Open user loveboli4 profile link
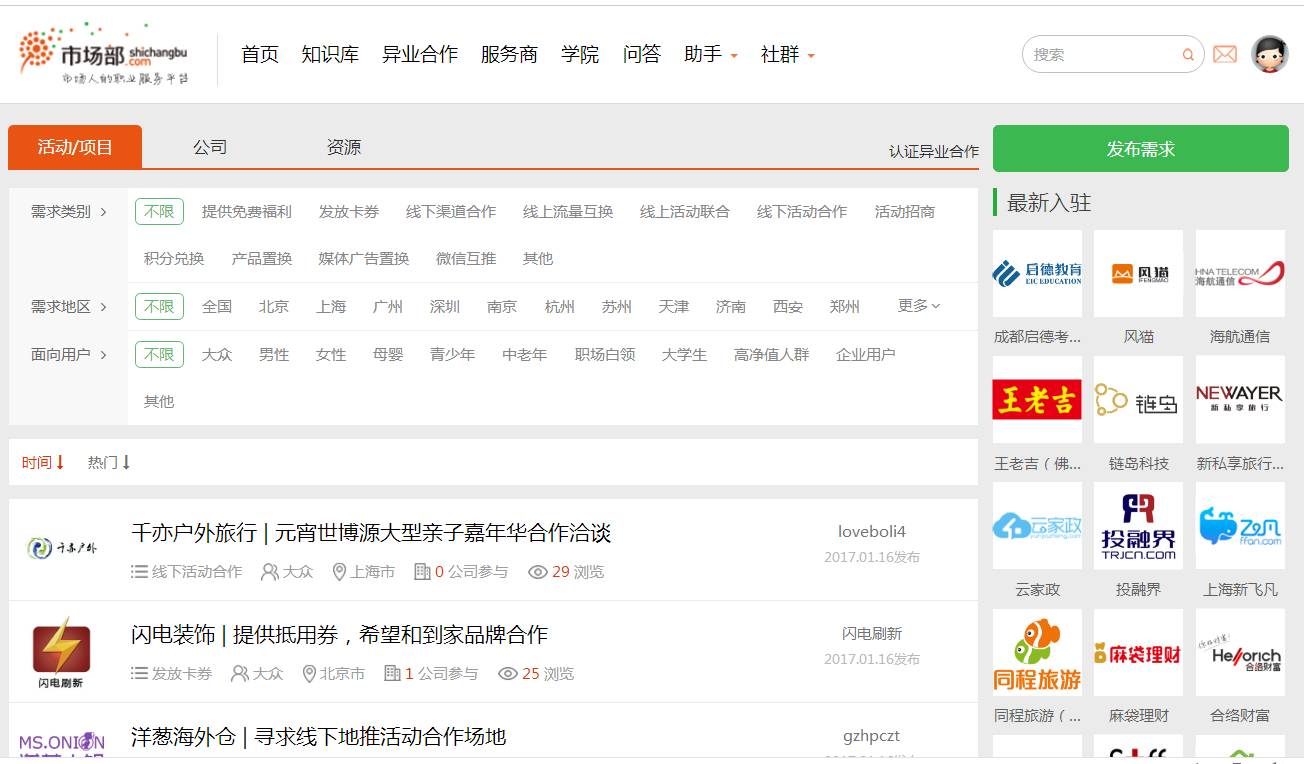Image resolution: width=1304 pixels, height=764 pixels. click(872, 531)
